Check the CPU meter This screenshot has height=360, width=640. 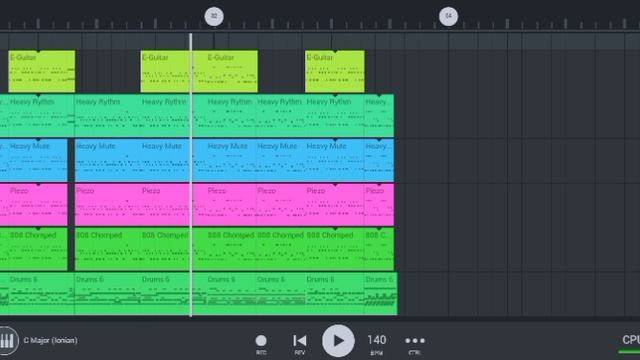point(630,343)
